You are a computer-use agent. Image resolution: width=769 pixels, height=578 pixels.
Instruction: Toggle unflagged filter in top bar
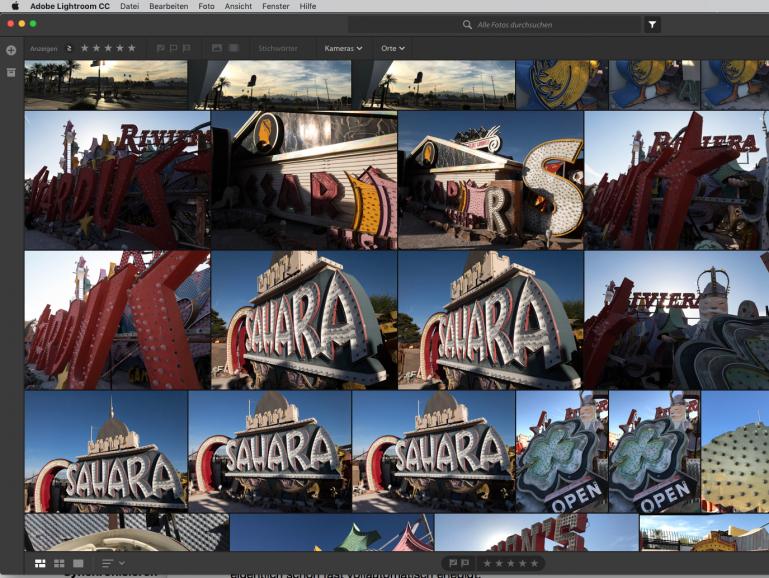pos(173,48)
